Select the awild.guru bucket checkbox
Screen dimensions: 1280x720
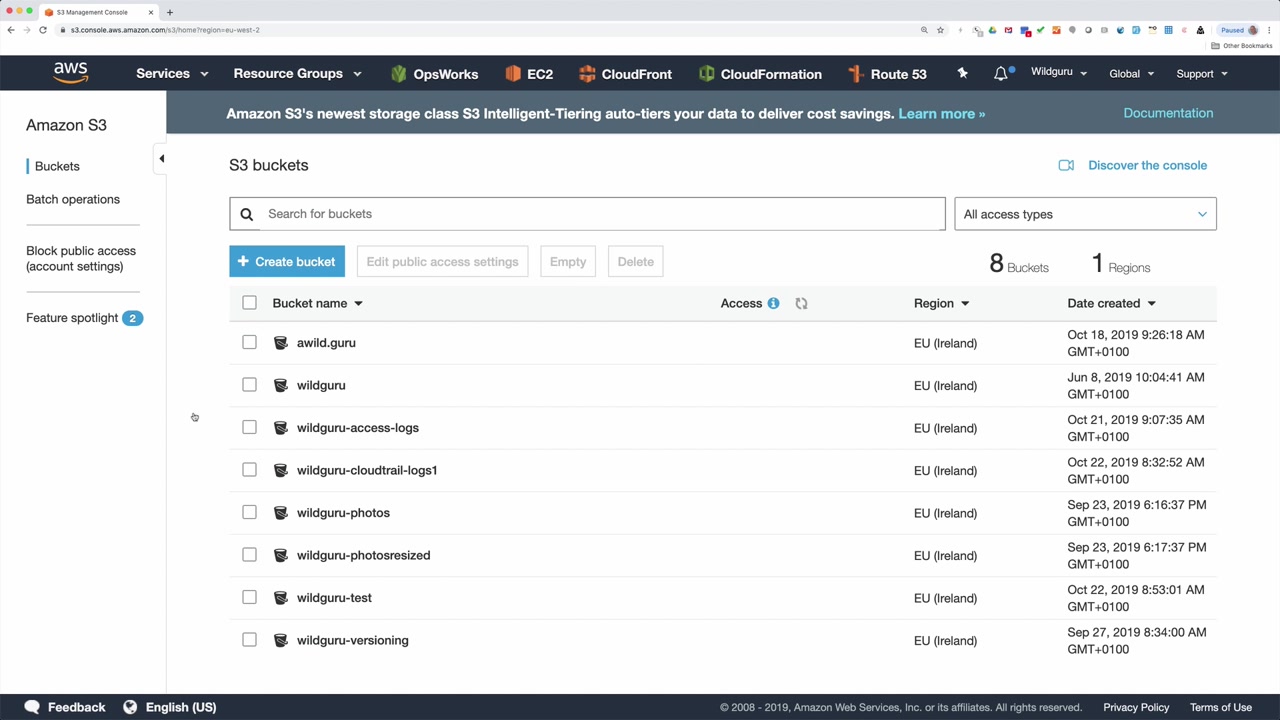tap(249, 343)
